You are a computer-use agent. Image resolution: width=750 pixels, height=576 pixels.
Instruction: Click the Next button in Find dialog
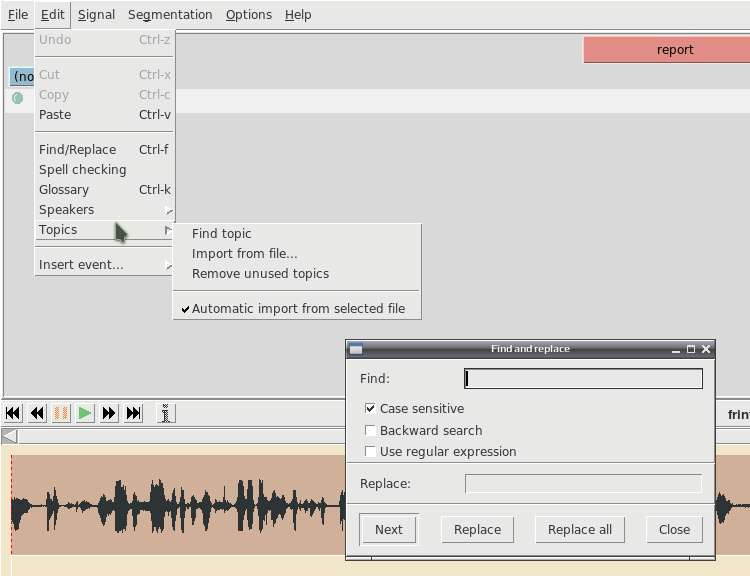tap(389, 530)
